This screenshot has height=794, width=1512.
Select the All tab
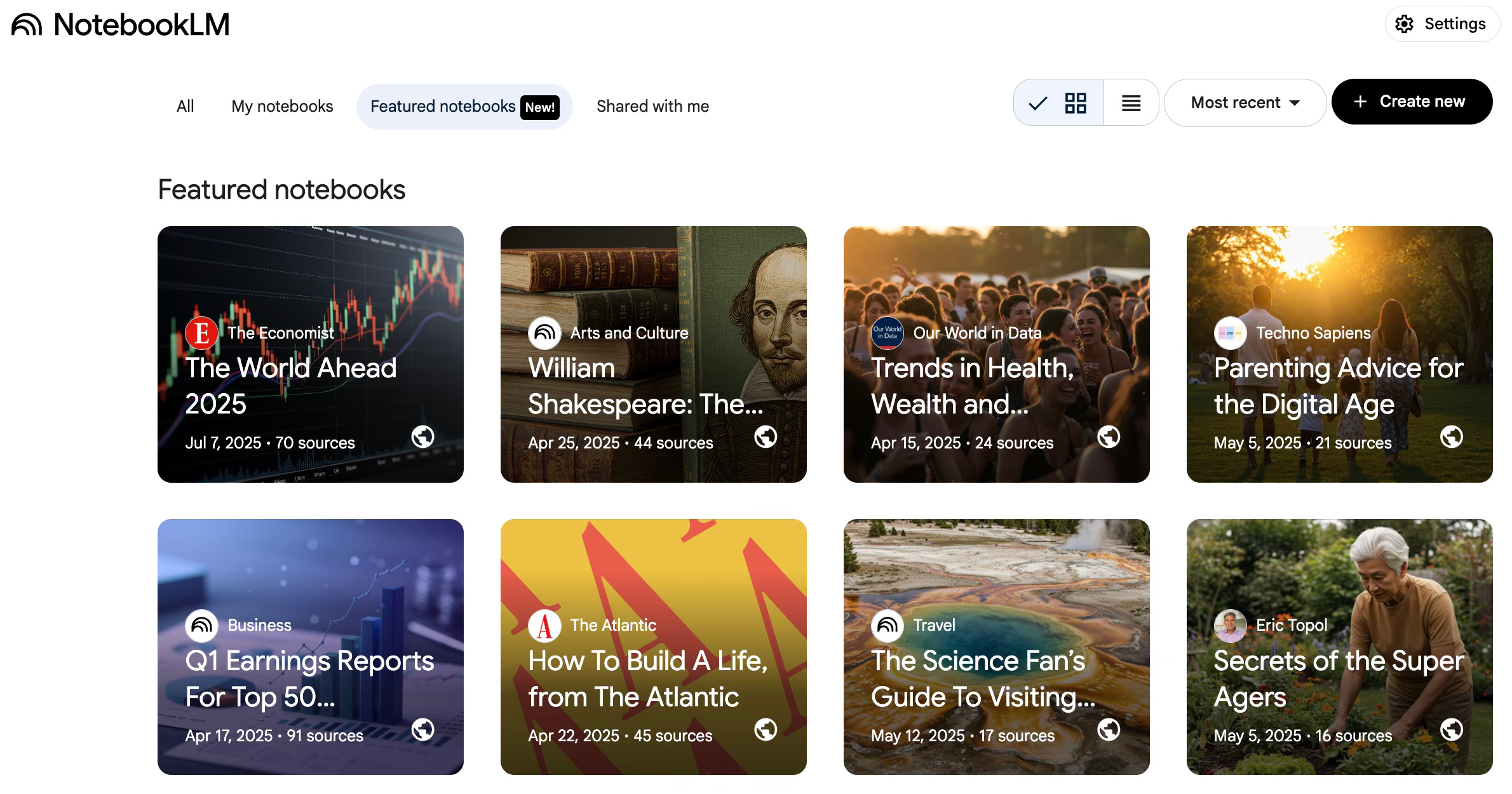185,106
